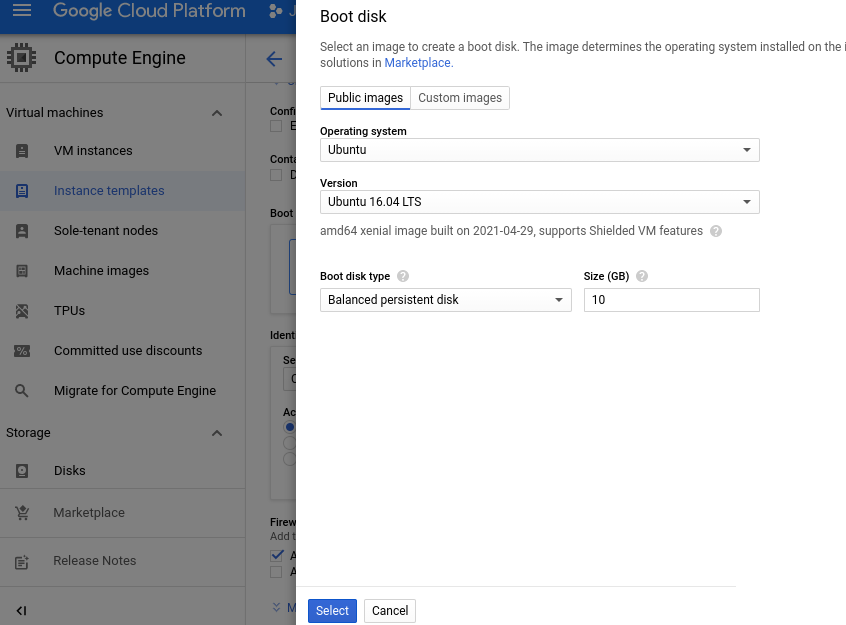The width and height of the screenshot is (846, 625).
Task: Expand the double-chevron section at page bottom
Action: (276, 607)
